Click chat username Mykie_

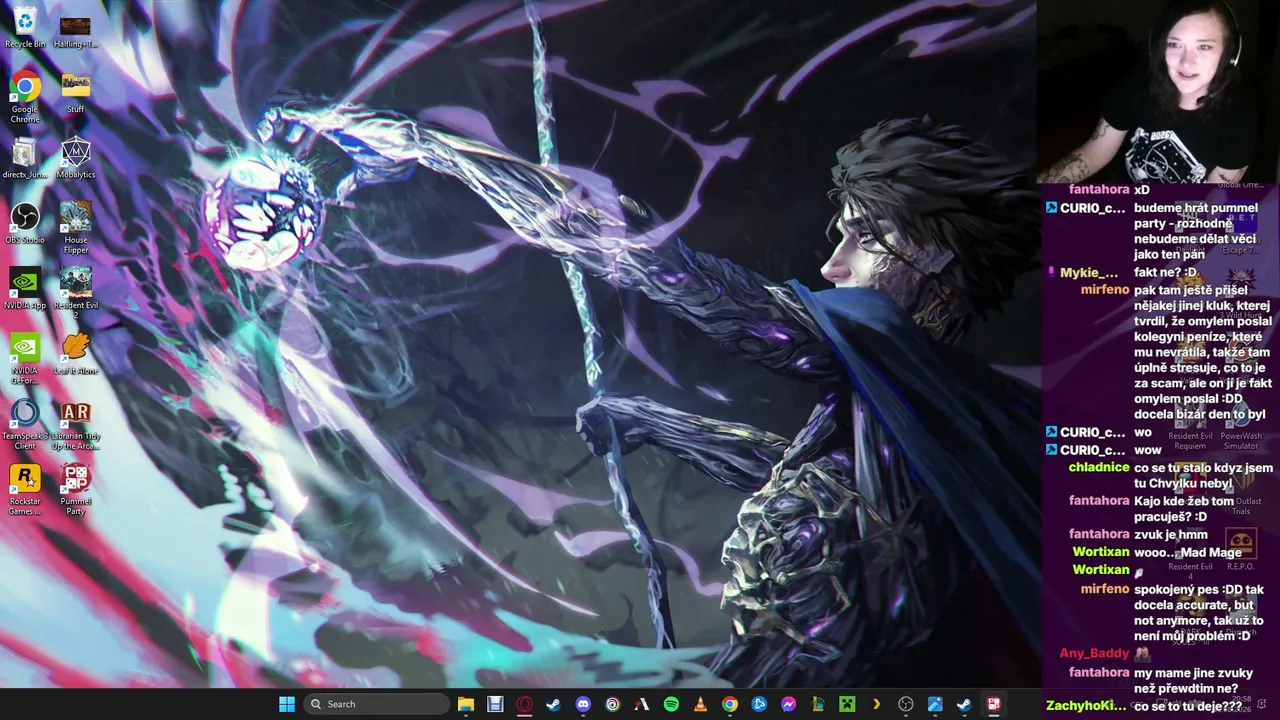1089,272
